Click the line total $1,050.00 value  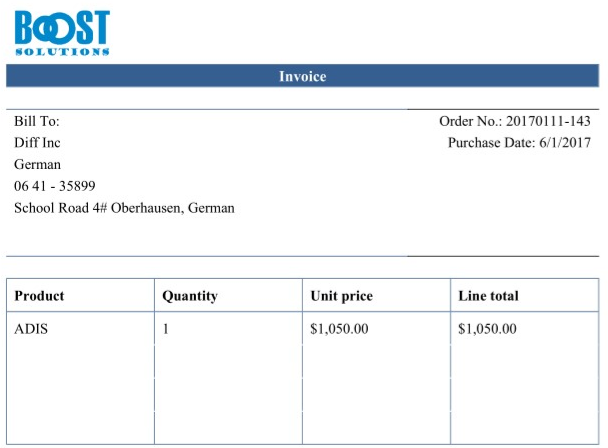pos(487,329)
